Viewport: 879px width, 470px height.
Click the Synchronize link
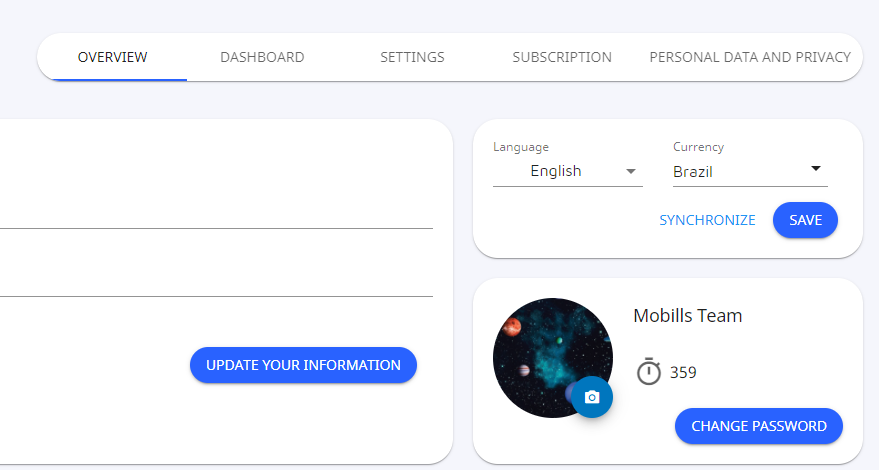click(x=707, y=220)
